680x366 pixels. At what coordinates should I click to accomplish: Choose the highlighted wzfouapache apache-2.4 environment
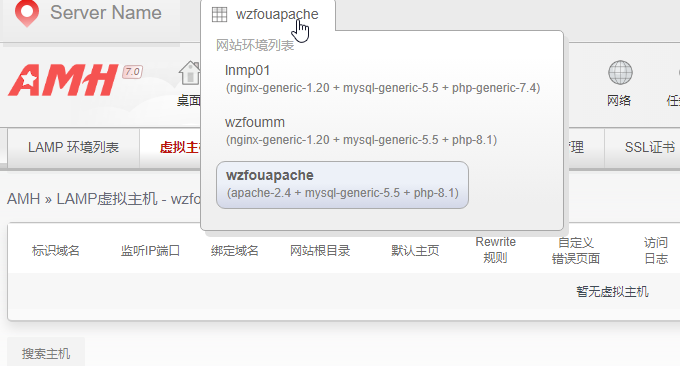[342, 185]
